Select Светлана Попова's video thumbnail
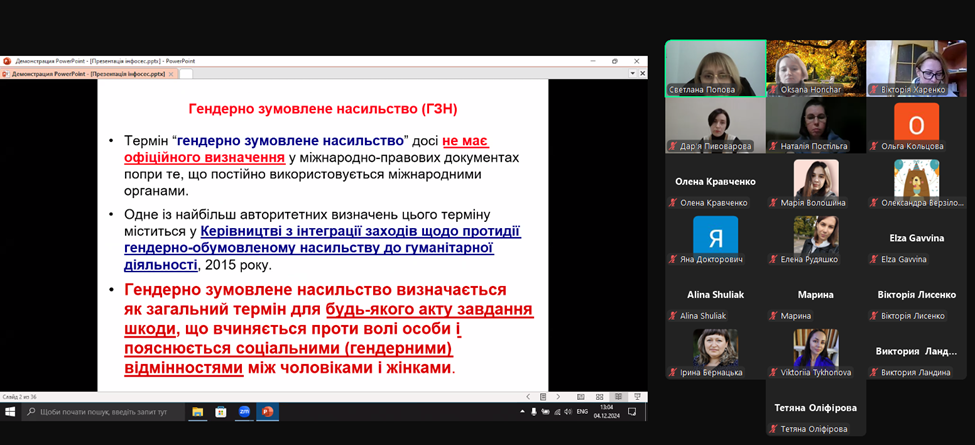Screen dimensions: 975x445 [x=715, y=68]
